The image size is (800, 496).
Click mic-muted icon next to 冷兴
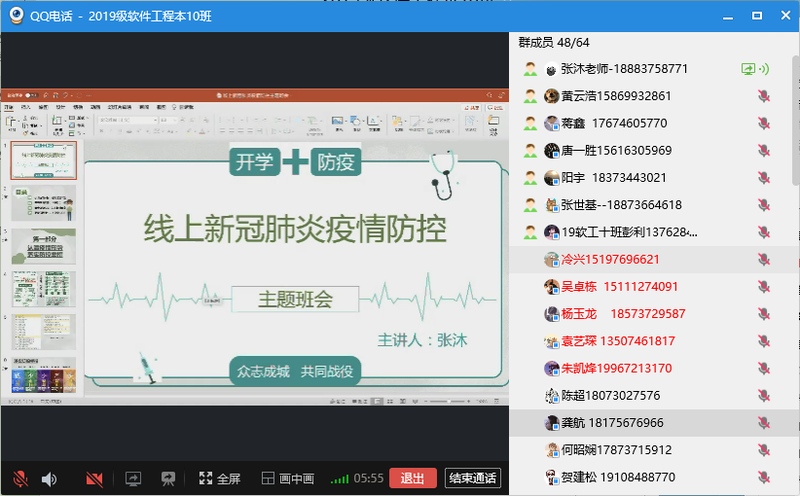tap(764, 259)
